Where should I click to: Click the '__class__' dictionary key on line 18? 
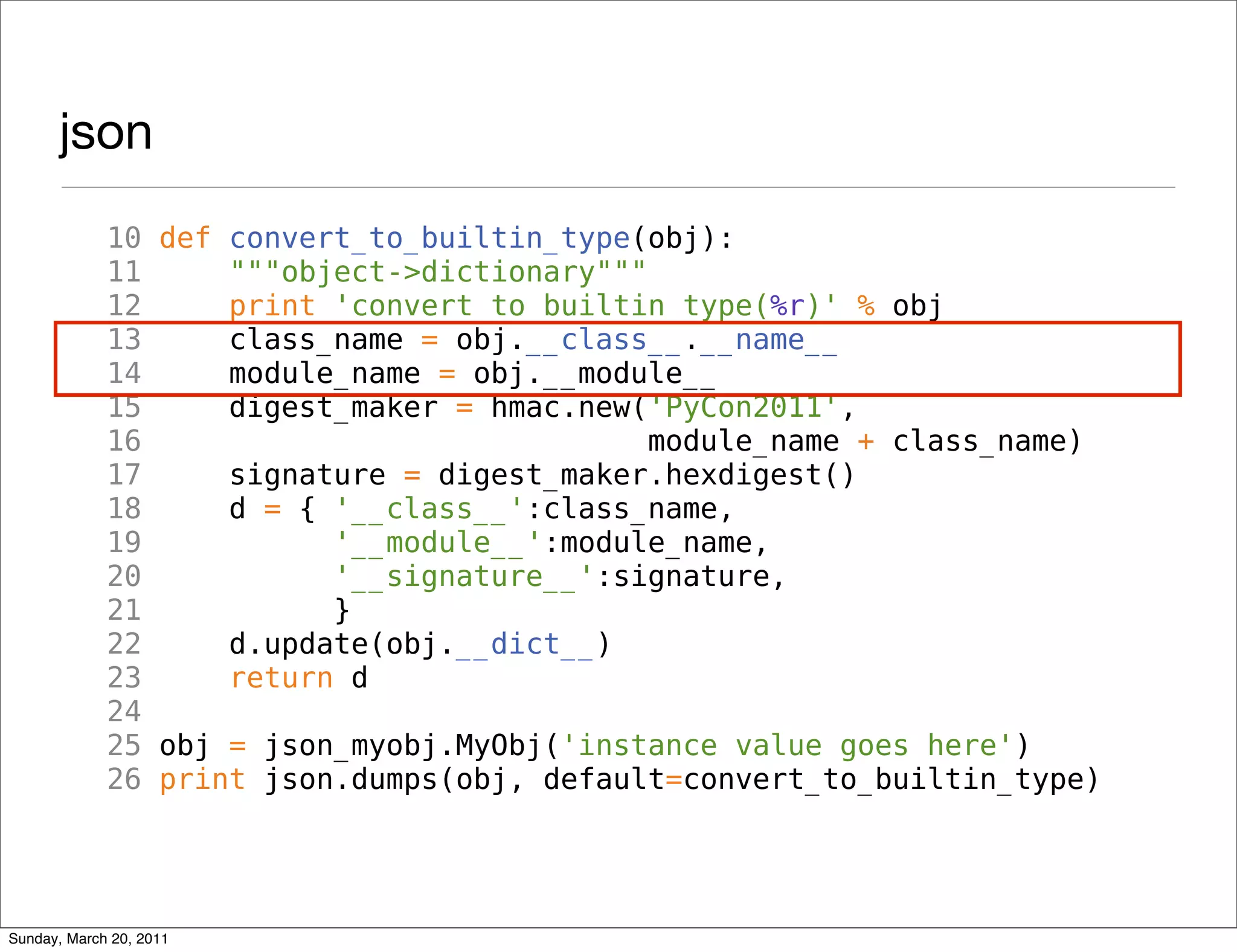(429, 510)
